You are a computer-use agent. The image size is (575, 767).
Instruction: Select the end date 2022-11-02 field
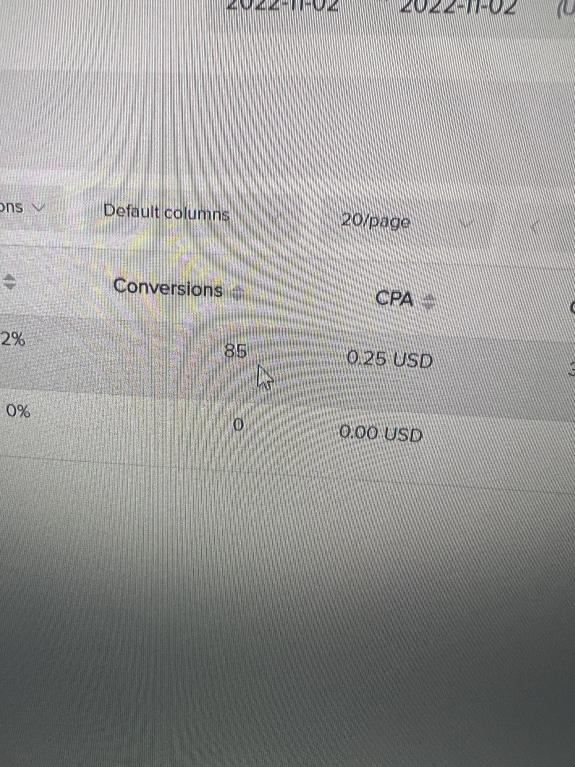[458, 6]
